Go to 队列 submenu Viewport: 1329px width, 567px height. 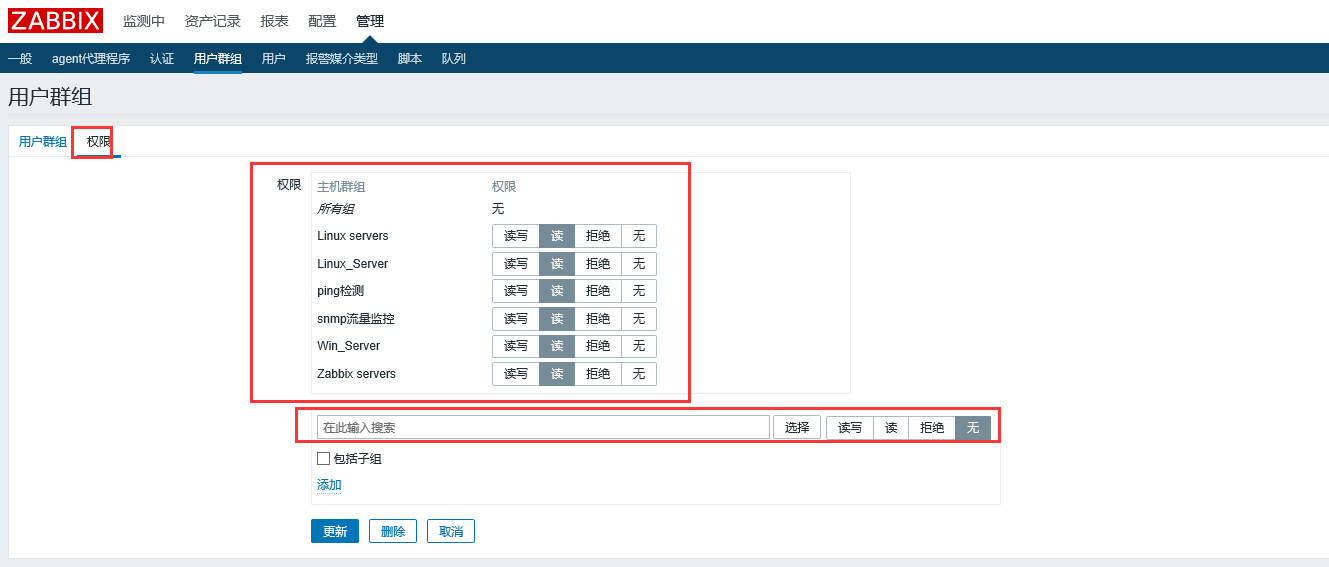point(454,59)
